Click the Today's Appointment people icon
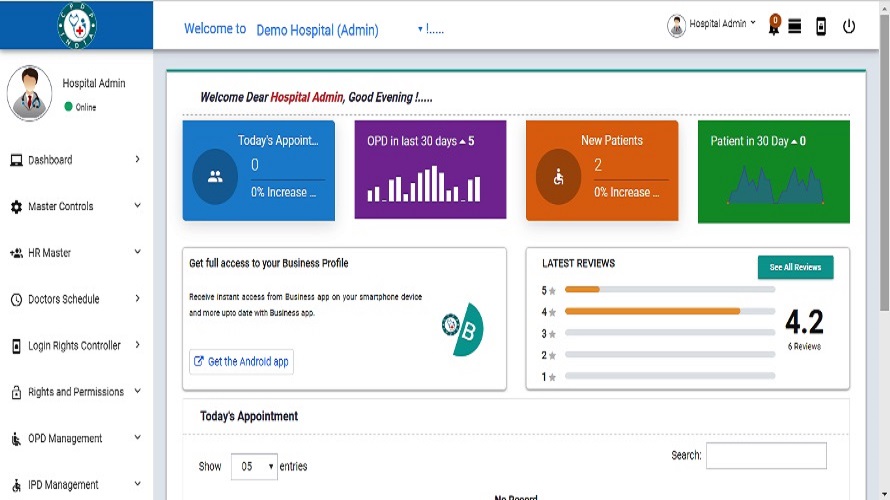The height and width of the screenshot is (500, 890). coord(215,176)
